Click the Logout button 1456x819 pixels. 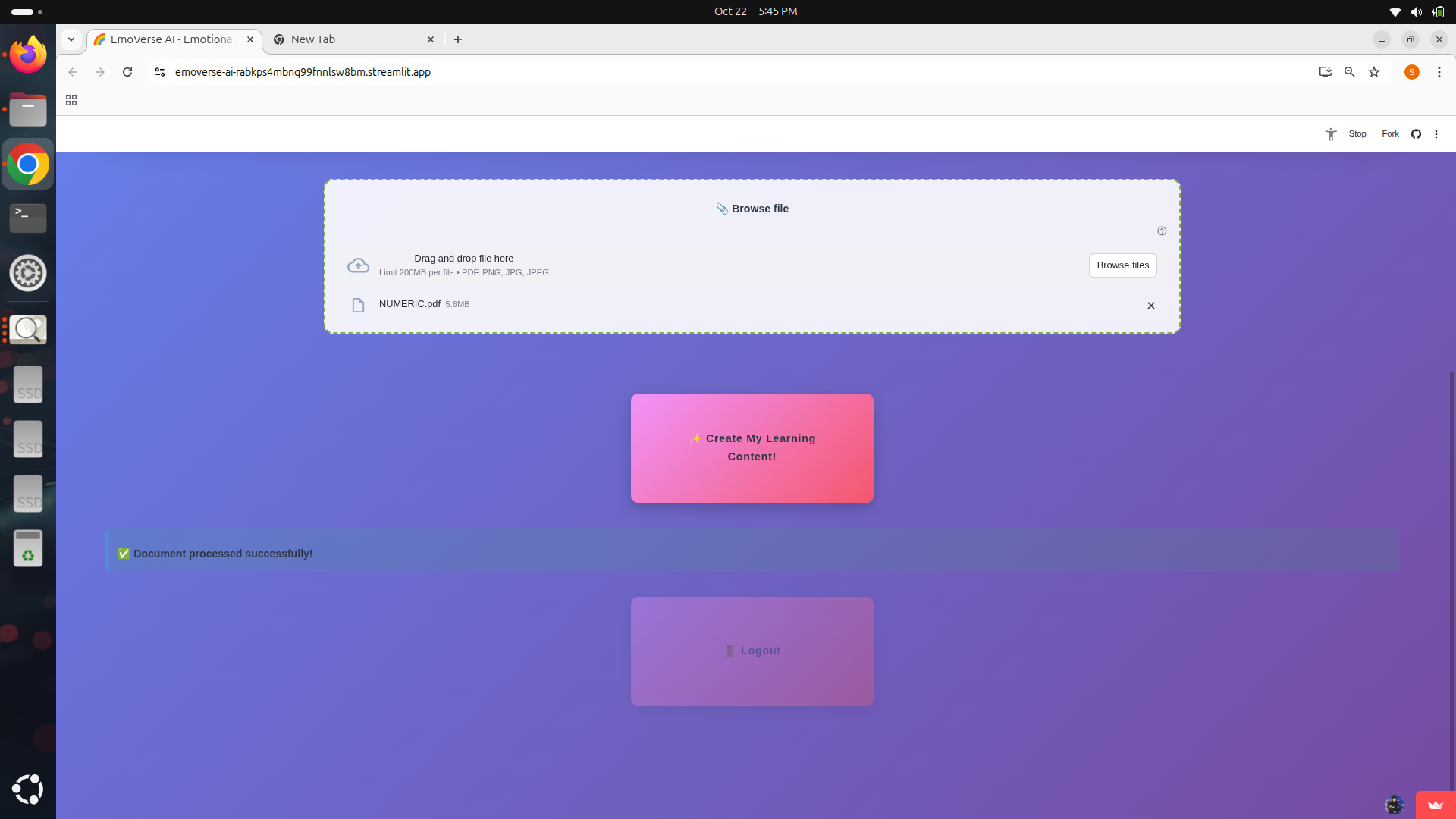pos(752,651)
